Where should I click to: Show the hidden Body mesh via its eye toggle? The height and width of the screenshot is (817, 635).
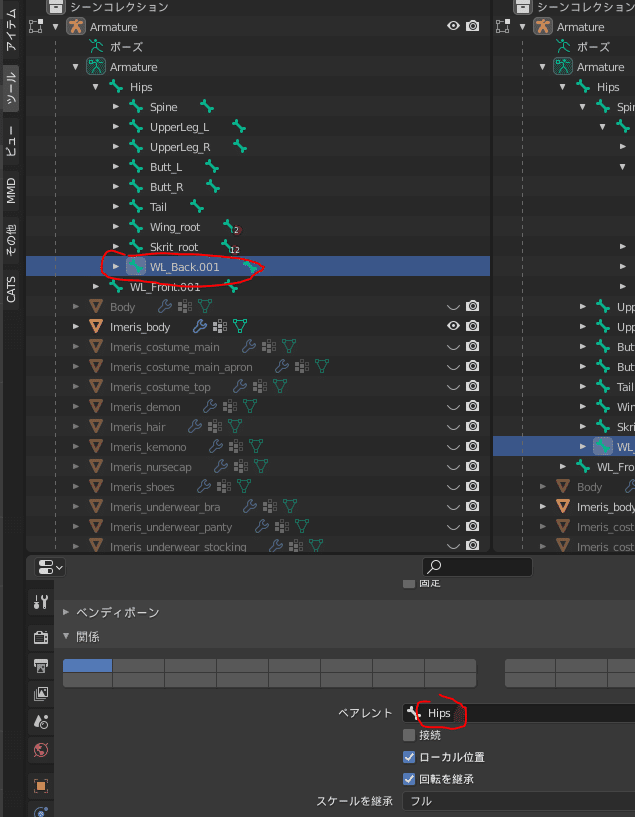click(x=453, y=307)
